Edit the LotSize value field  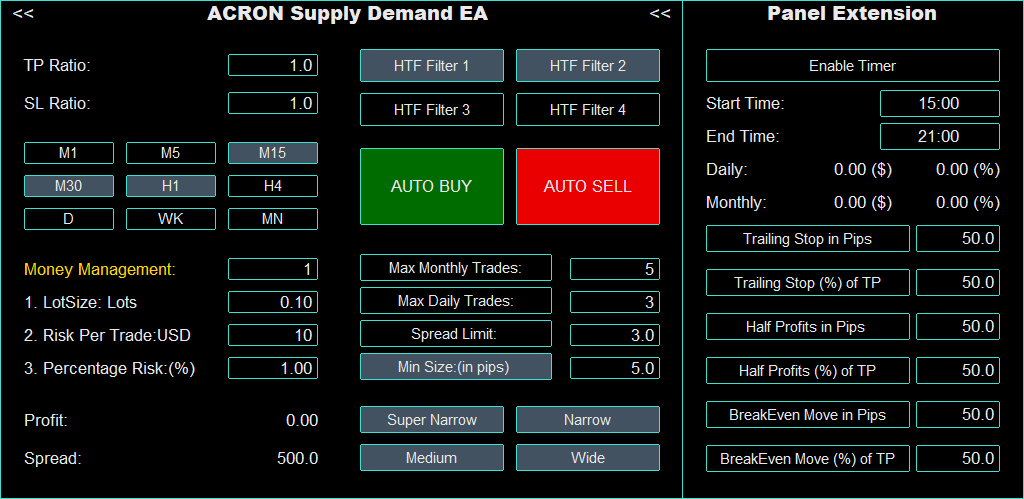[272, 302]
